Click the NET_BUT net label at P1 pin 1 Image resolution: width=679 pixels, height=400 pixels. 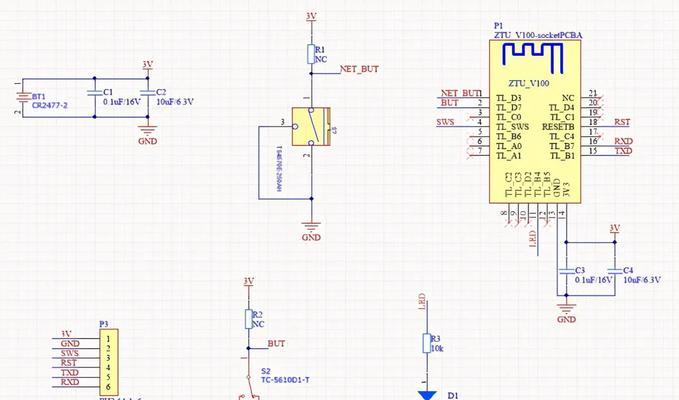pos(460,93)
